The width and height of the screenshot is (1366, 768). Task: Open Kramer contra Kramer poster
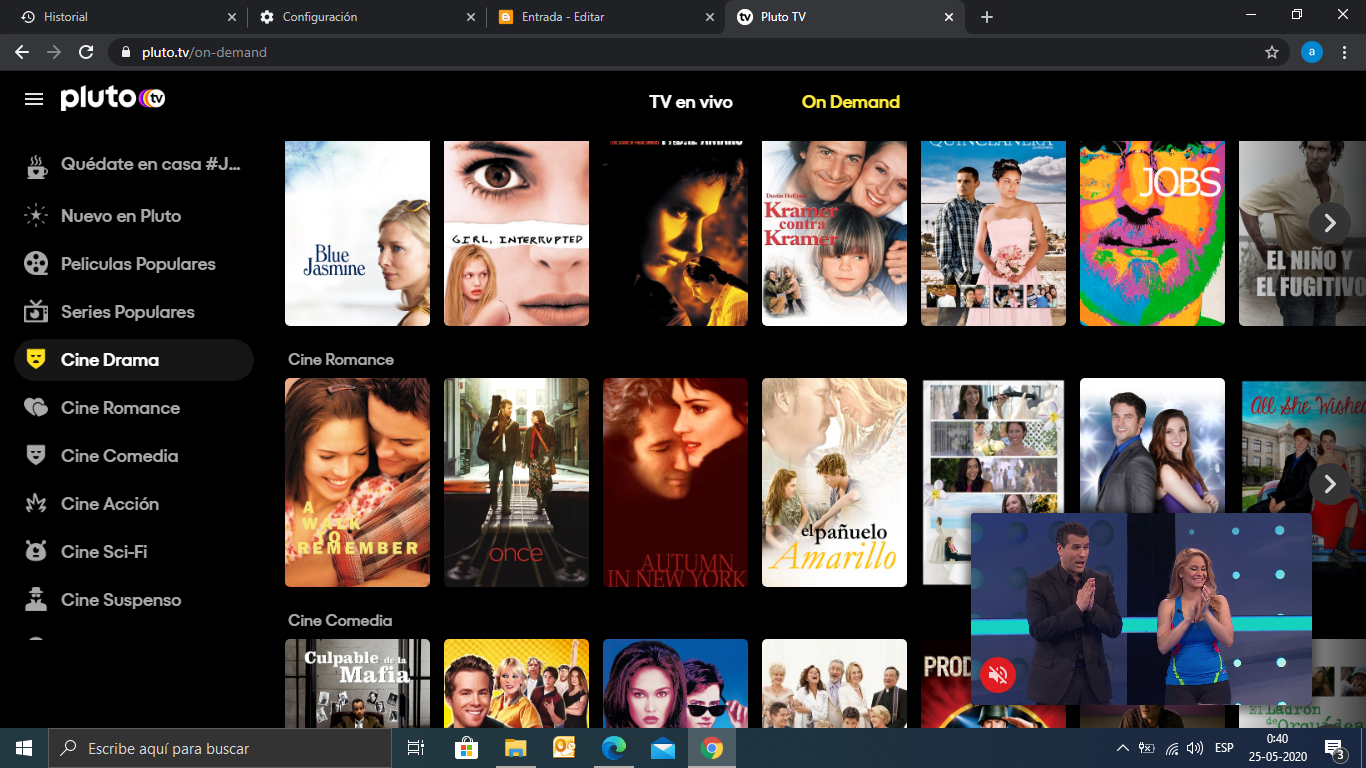tap(834, 233)
